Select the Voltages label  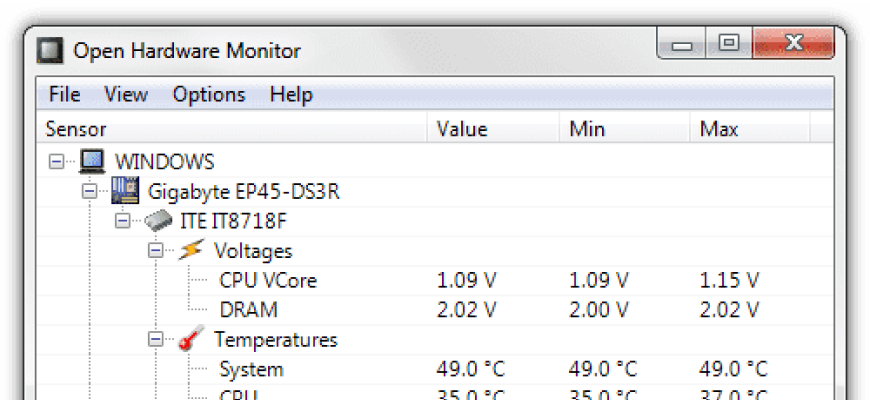253,251
